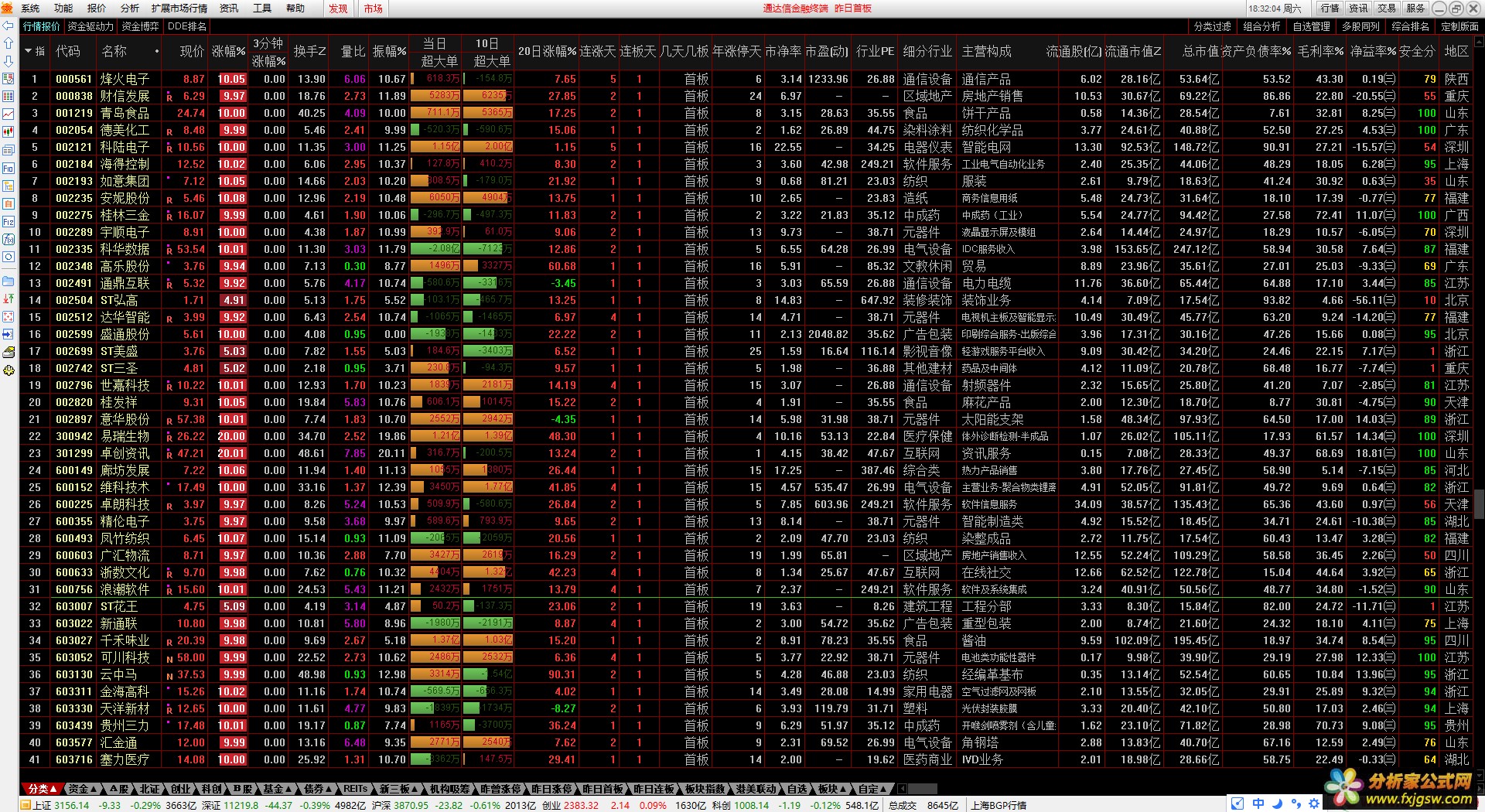Click the up arrow sidebar icon
Image resolution: width=1485 pixels, height=812 pixels.
9,43
